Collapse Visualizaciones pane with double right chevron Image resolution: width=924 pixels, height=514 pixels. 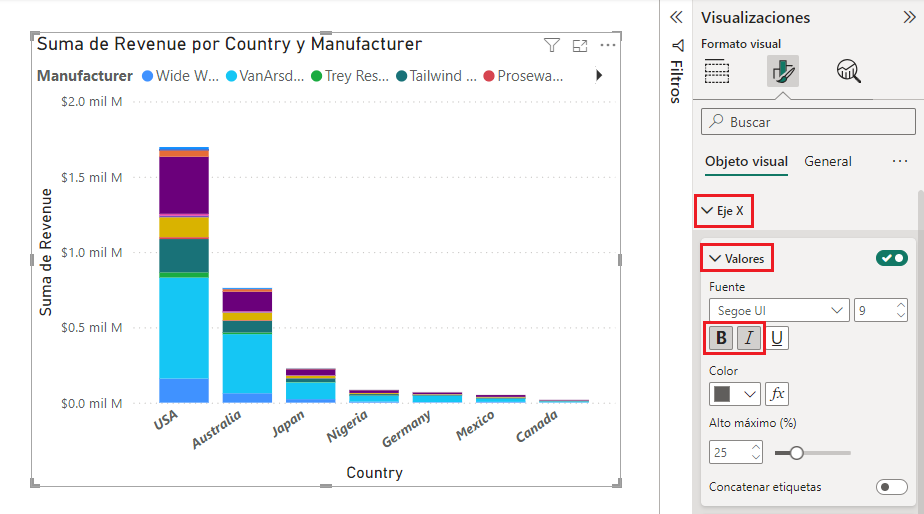pyautogui.click(x=909, y=17)
